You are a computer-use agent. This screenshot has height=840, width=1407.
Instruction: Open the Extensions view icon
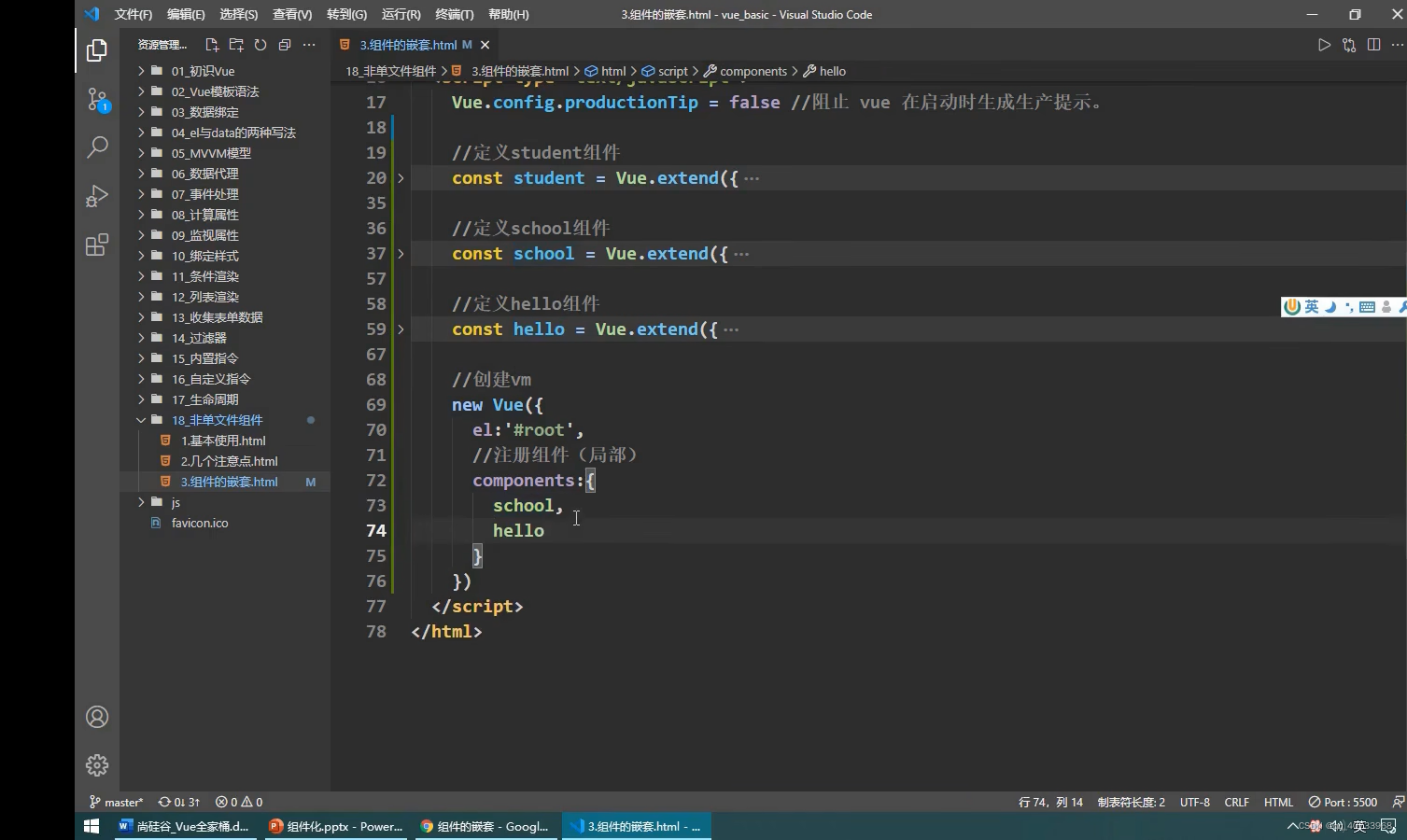pyautogui.click(x=97, y=245)
